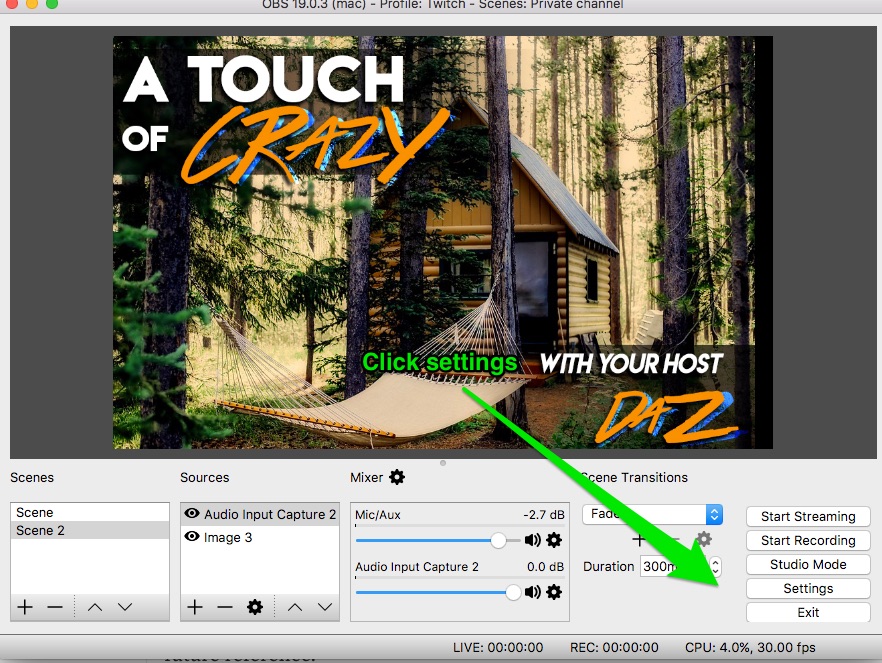882x663 pixels.
Task: Click Start Recording button
Action: tap(808, 540)
